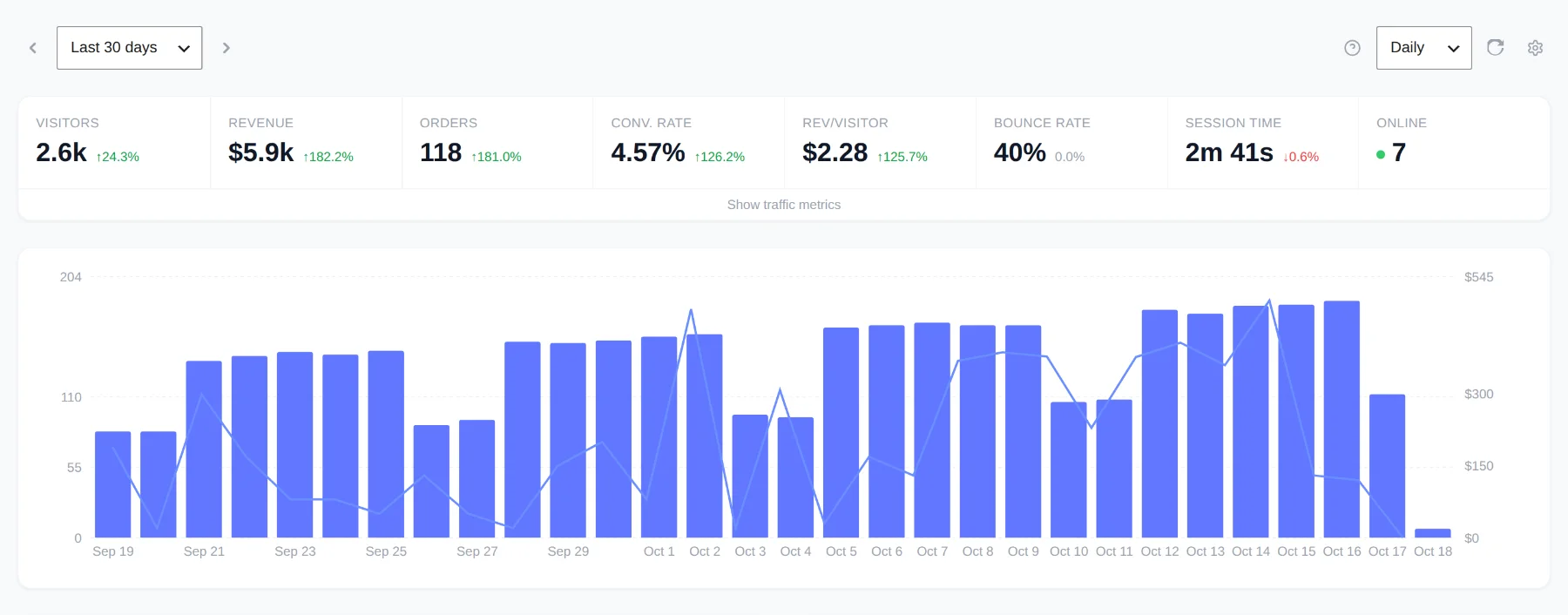Click the Oct 16 bar in chart
Viewport: 1568px width, 615px height.
pyautogui.click(x=1342, y=420)
